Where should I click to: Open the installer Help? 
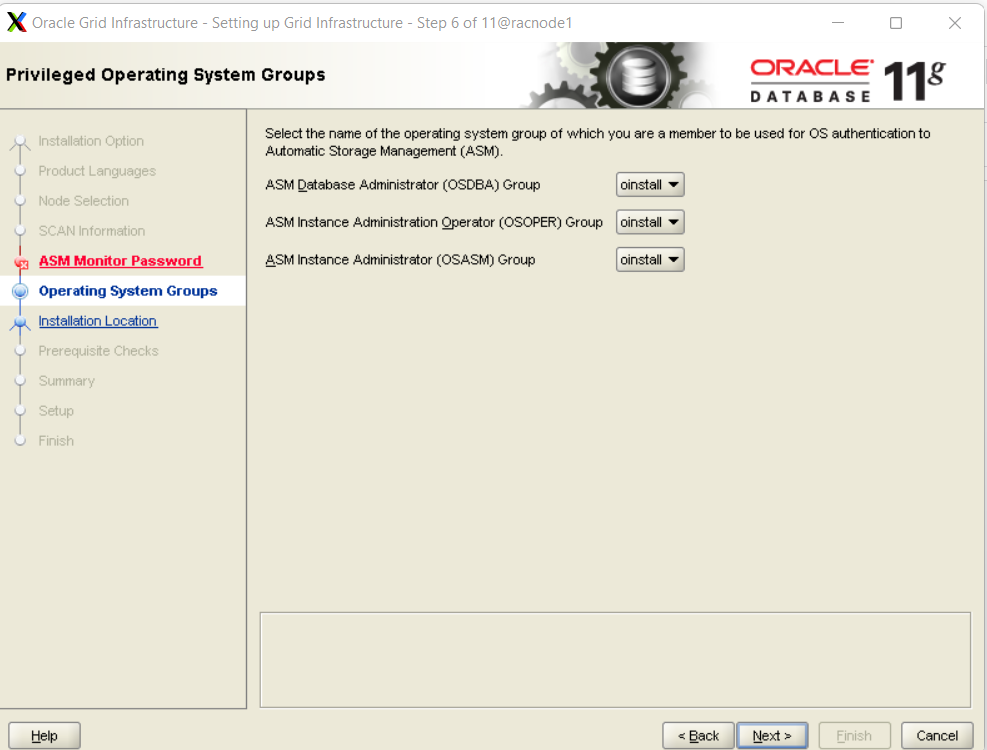(44, 736)
